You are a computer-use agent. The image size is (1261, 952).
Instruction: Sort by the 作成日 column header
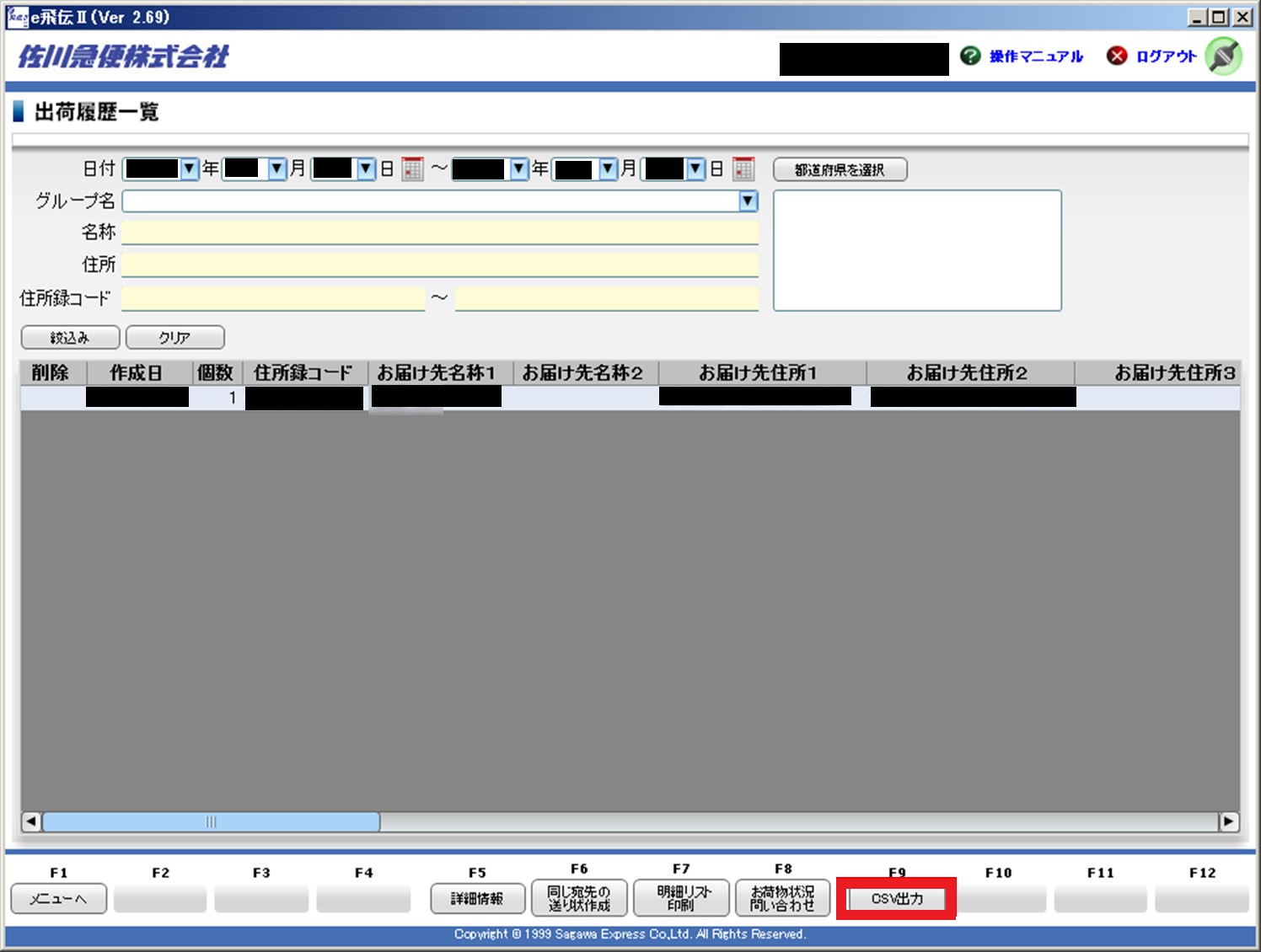pyautogui.click(x=137, y=372)
